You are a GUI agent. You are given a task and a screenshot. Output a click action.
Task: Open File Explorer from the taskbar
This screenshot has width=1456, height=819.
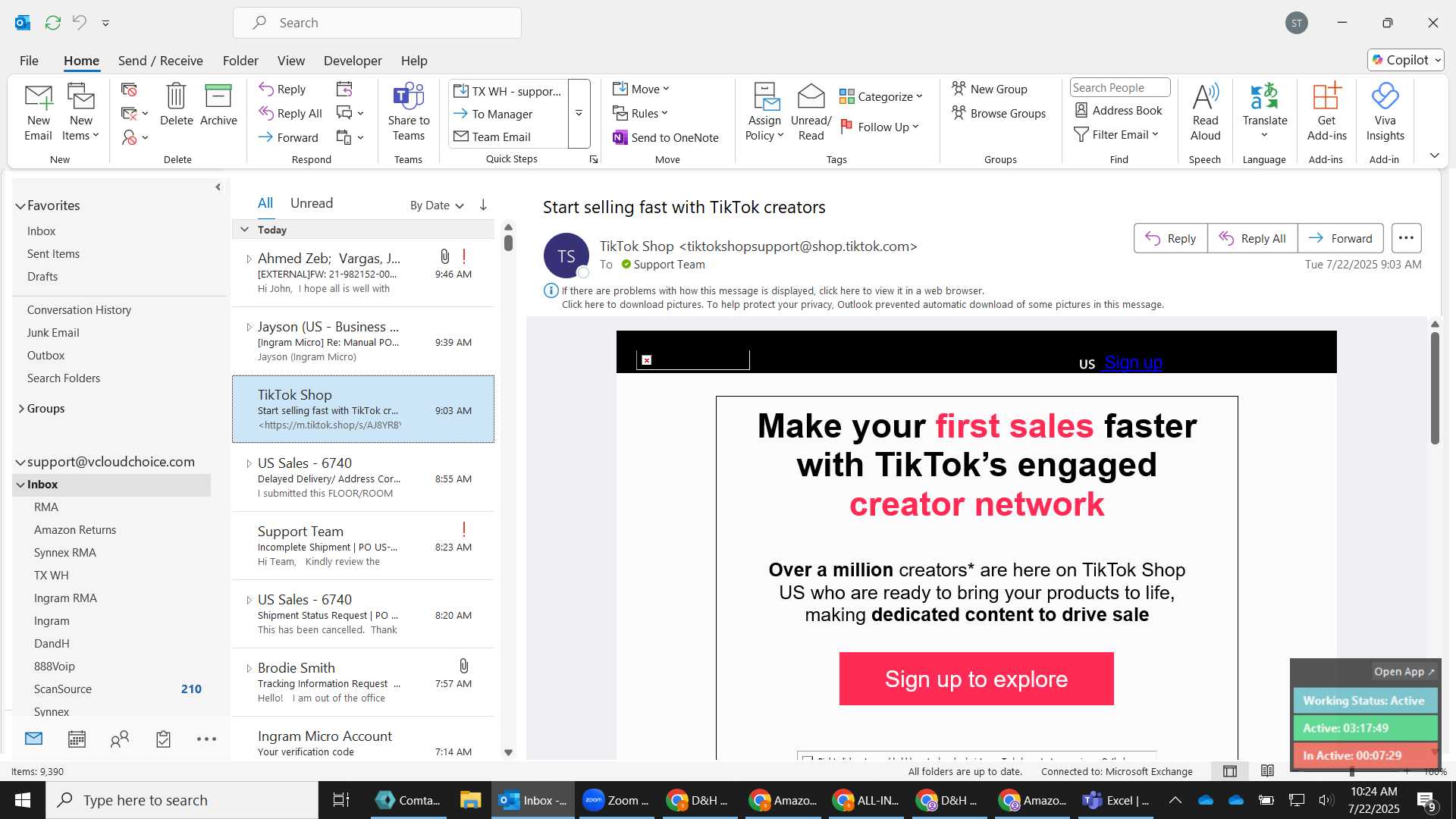point(470,800)
